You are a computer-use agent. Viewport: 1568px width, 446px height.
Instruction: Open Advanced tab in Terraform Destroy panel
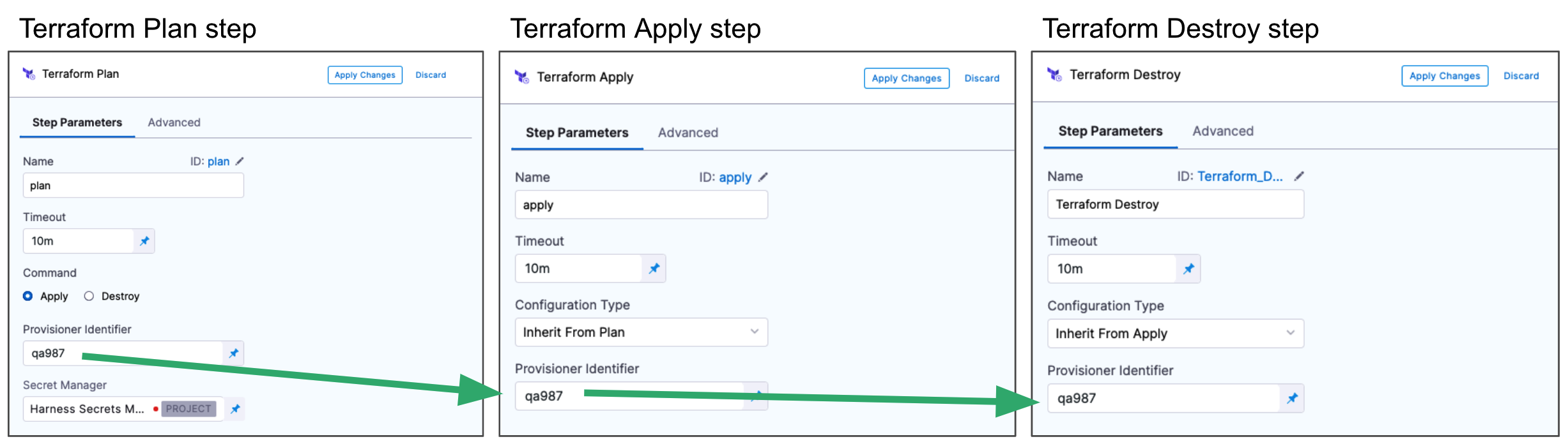tap(1222, 131)
